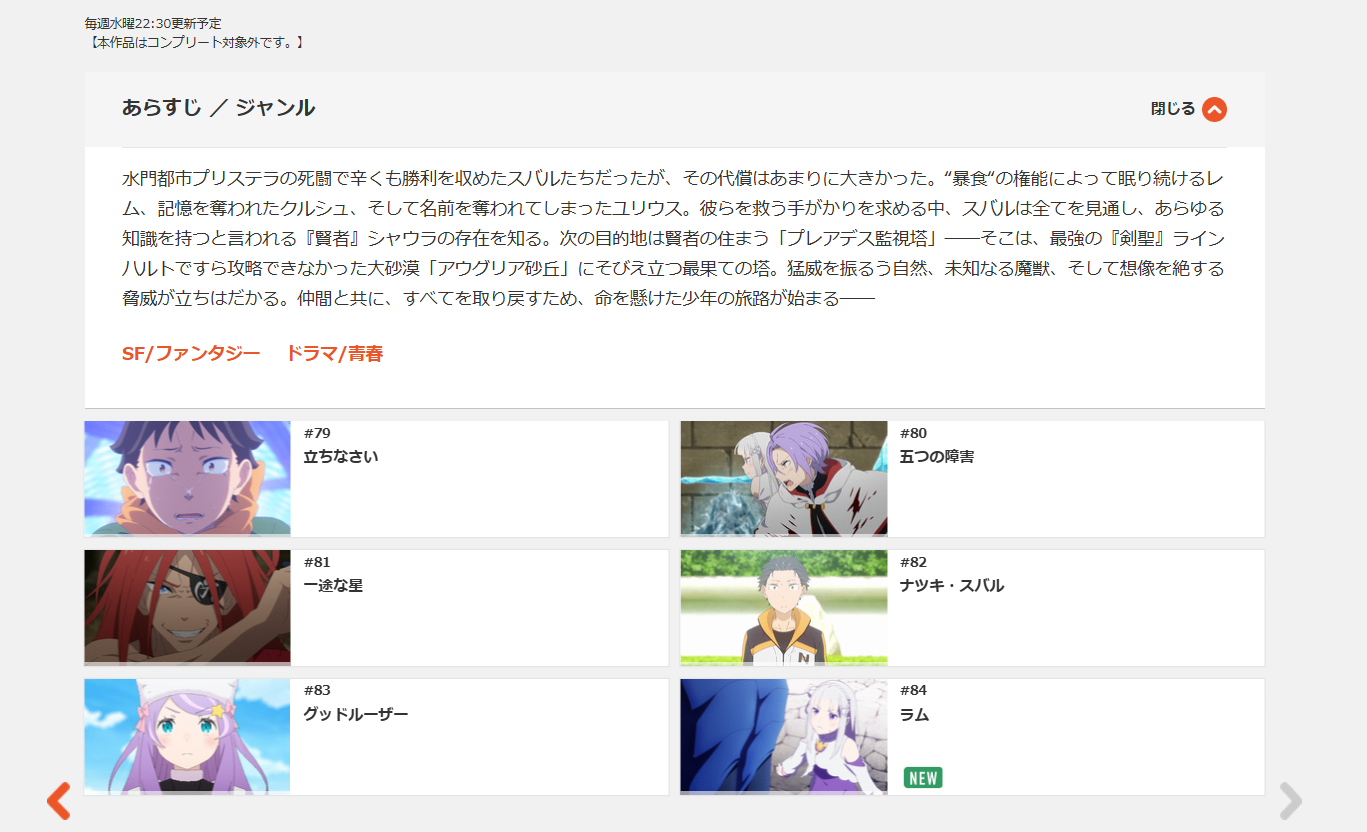Select episode title 五つの障害

pos(937,456)
